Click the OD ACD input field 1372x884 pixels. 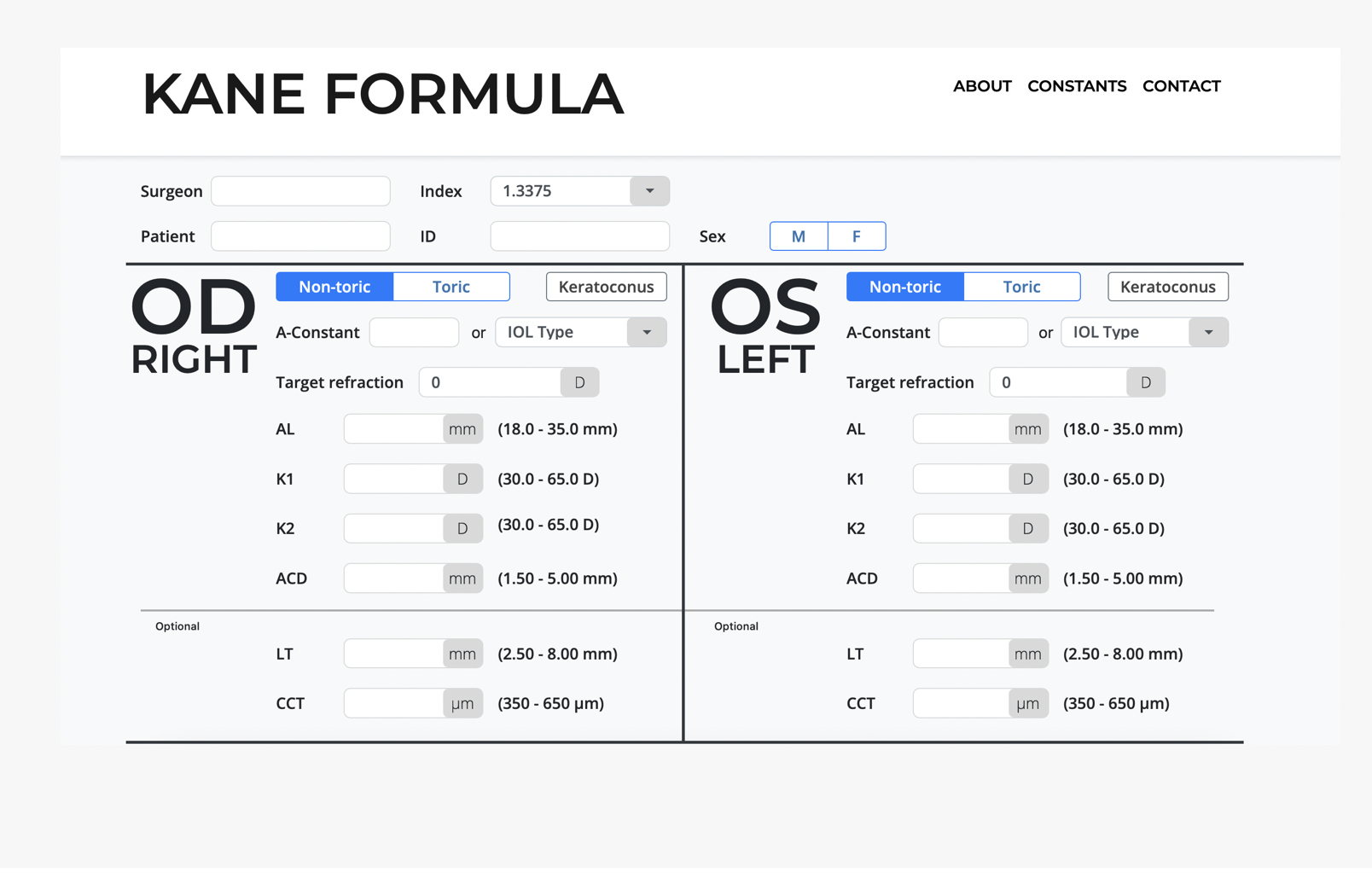point(394,579)
